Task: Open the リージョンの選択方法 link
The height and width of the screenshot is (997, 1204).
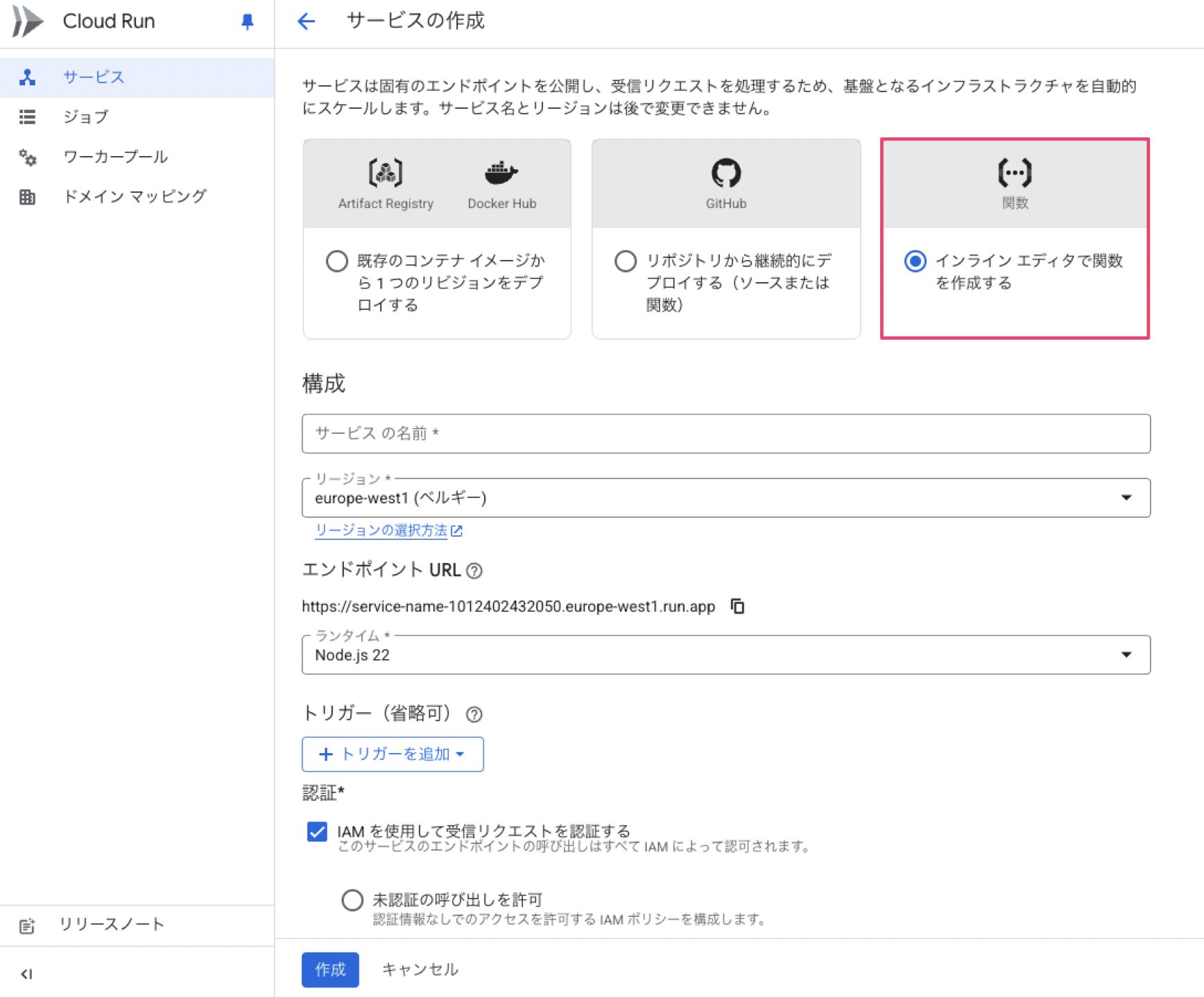Action: tap(388, 530)
